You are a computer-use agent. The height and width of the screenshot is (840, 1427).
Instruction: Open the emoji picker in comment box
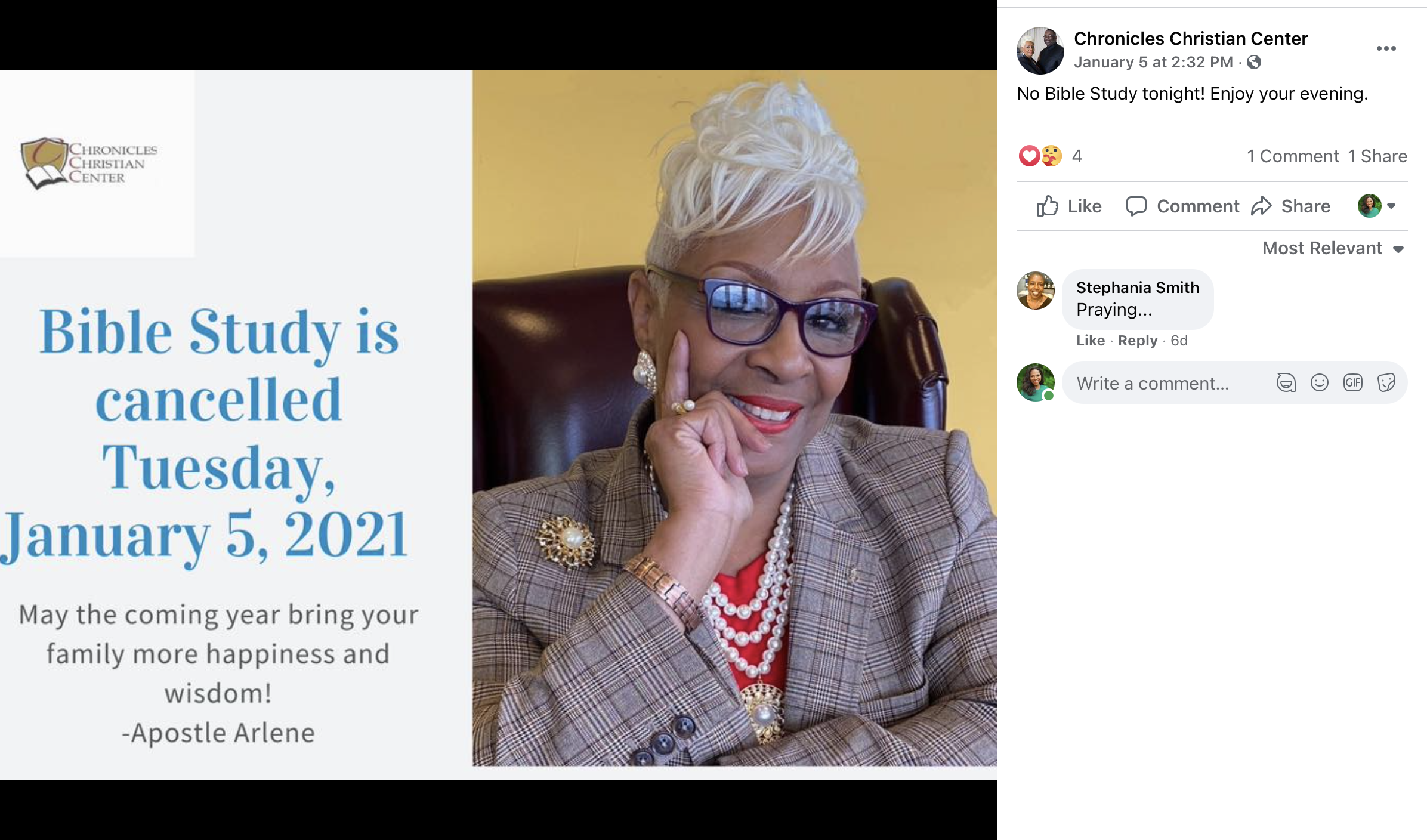coord(1319,382)
